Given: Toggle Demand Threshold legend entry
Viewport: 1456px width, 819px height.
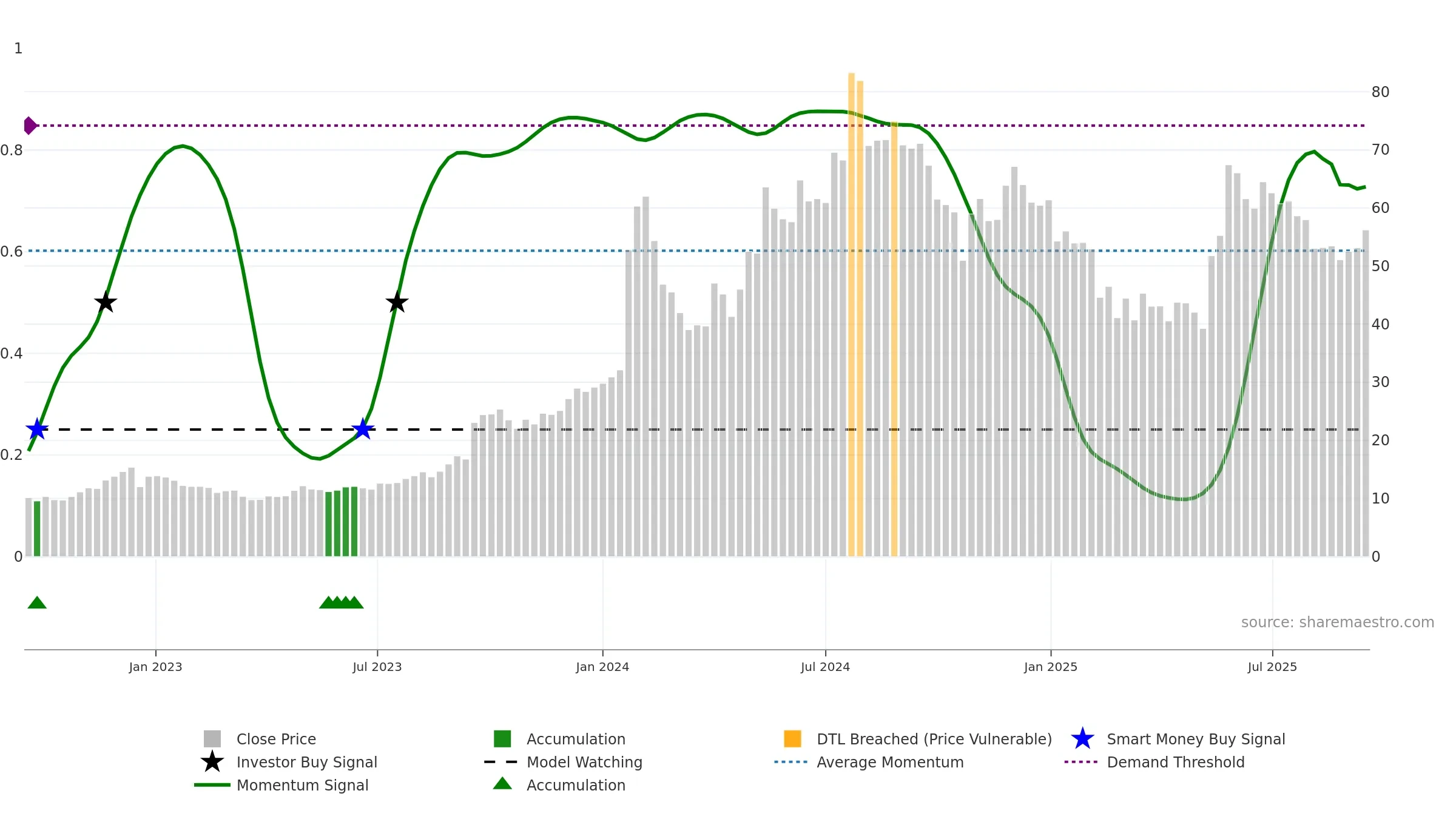Looking at the screenshot, I should click(x=1154, y=762).
